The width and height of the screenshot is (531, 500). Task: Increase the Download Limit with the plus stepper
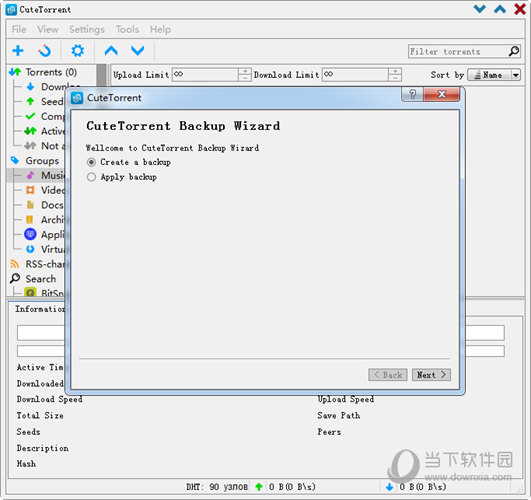(395, 71)
